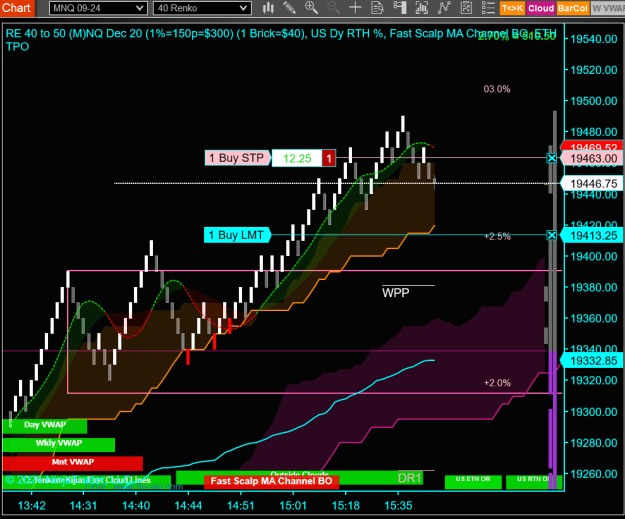The width and height of the screenshot is (625, 519).
Task: Click the 15:18 time axis label
Action: (x=346, y=506)
